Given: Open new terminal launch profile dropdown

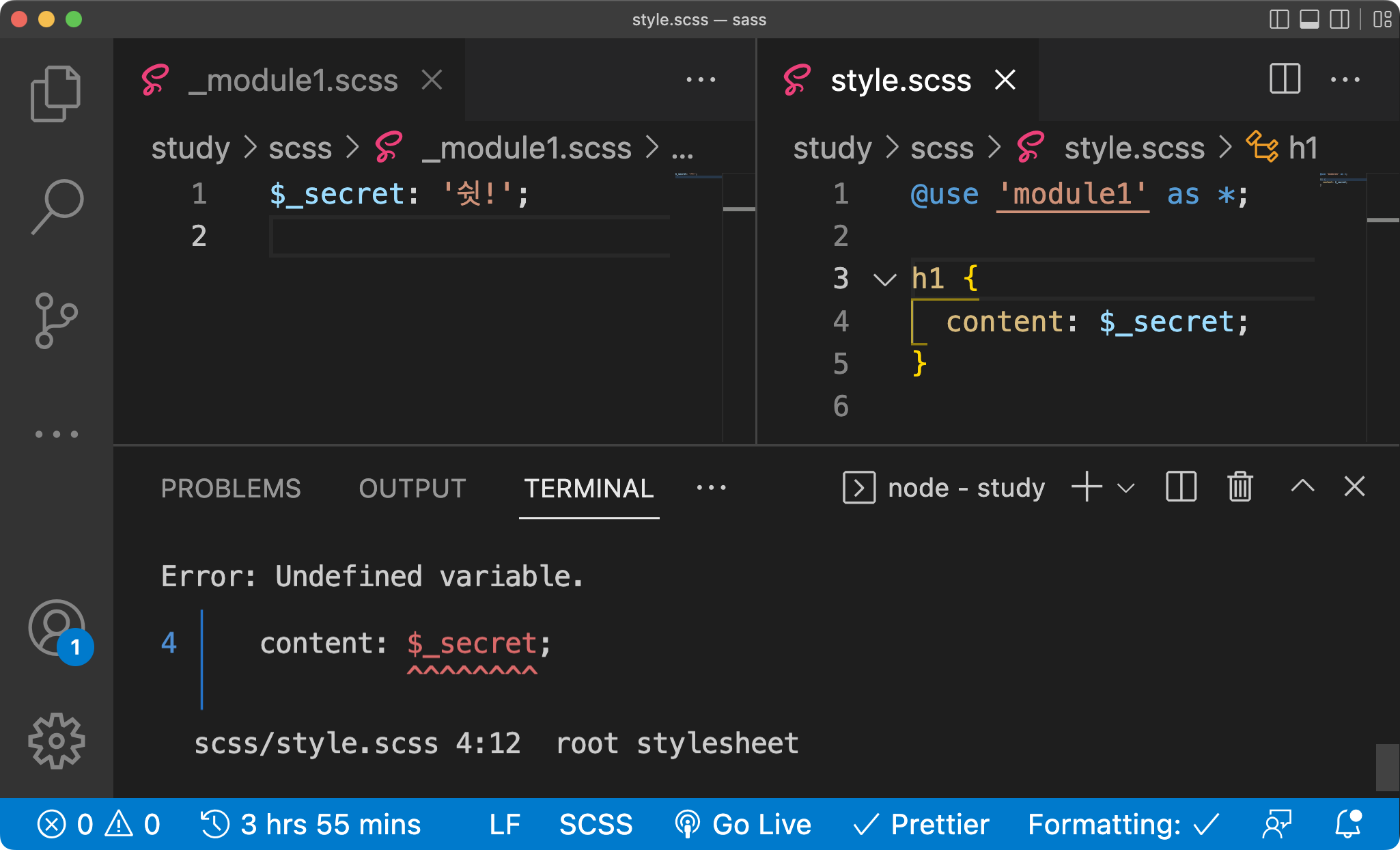Looking at the screenshot, I should (x=1126, y=488).
